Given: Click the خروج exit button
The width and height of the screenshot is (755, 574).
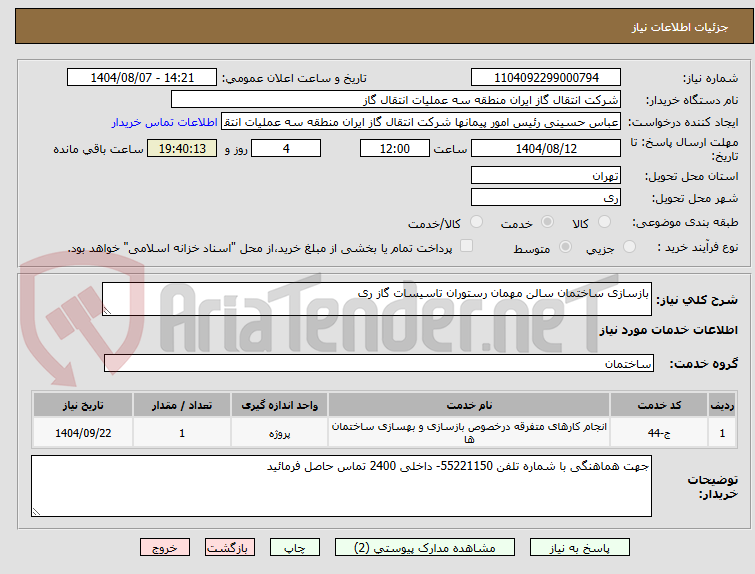Looking at the screenshot, I should 165,548.
